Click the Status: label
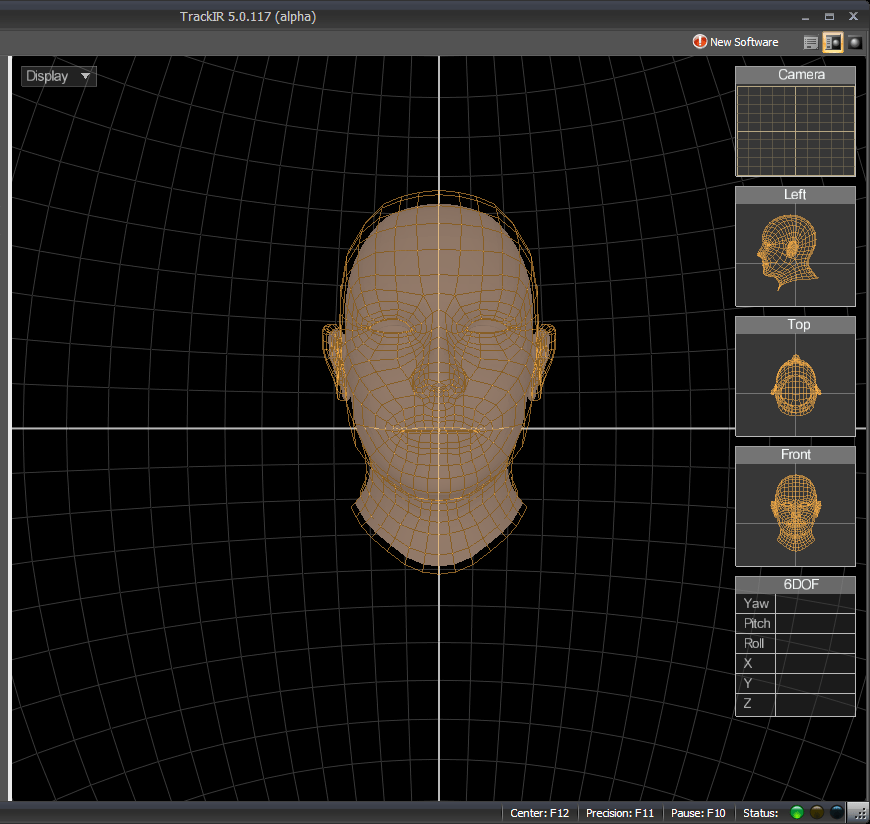870x824 pixels. 760,813
